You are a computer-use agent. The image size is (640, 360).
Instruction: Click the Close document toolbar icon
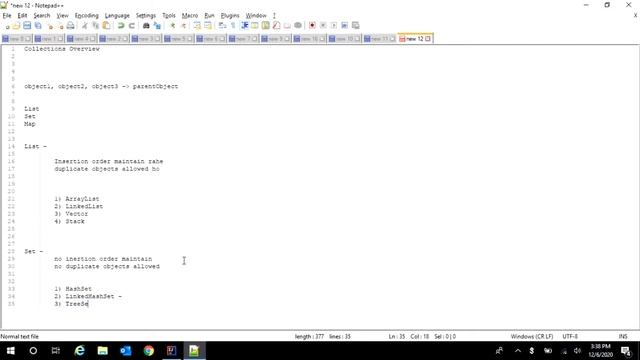tap(50, 26)
